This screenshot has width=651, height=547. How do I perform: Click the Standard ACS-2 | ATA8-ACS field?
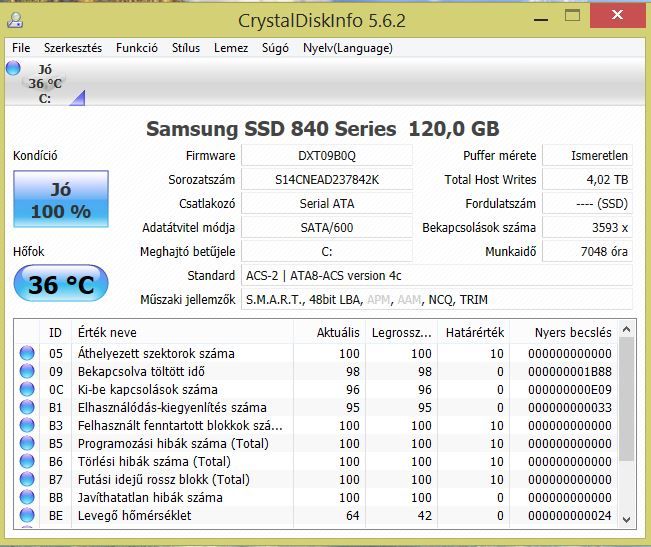coord(437,276)
